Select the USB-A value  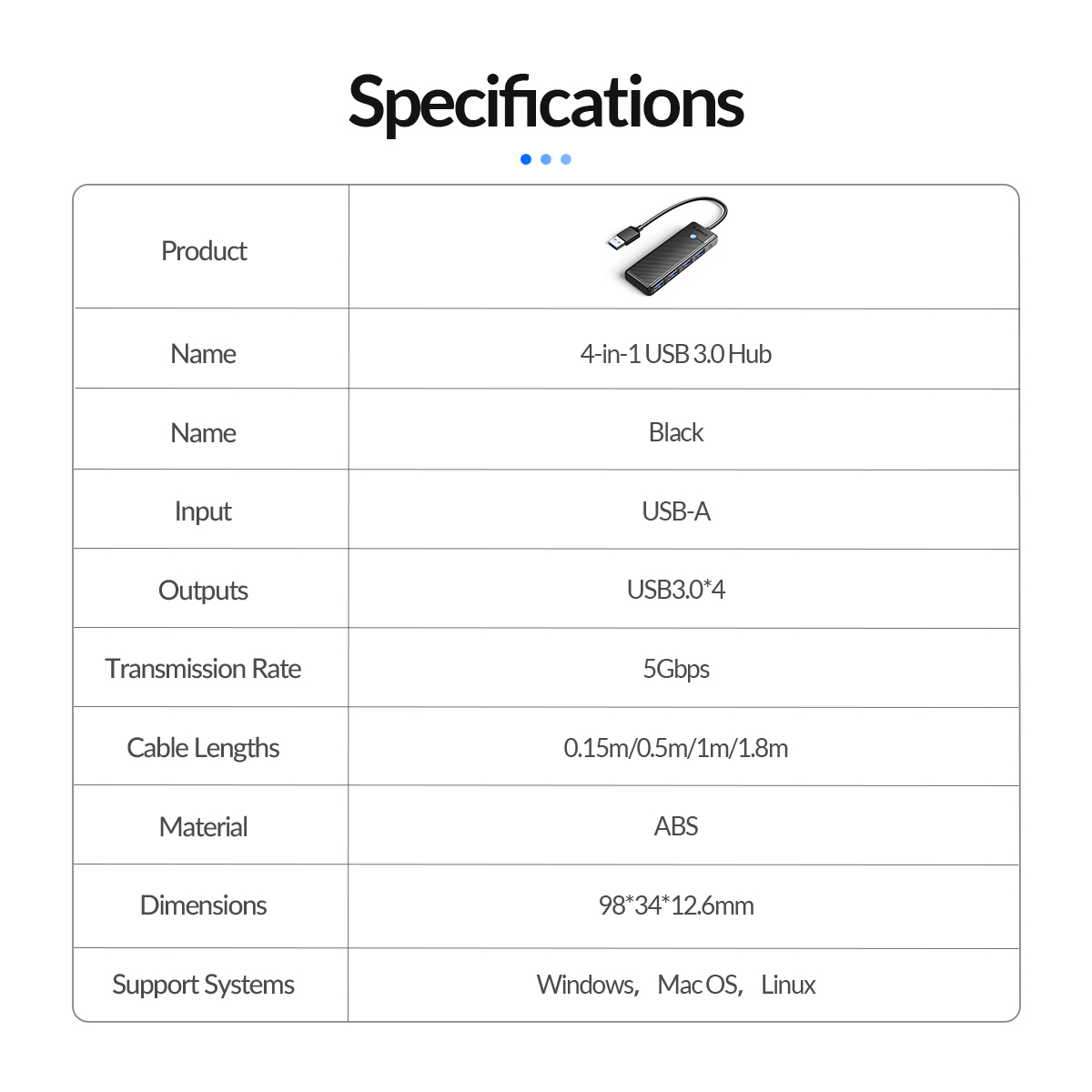(676, 511)
